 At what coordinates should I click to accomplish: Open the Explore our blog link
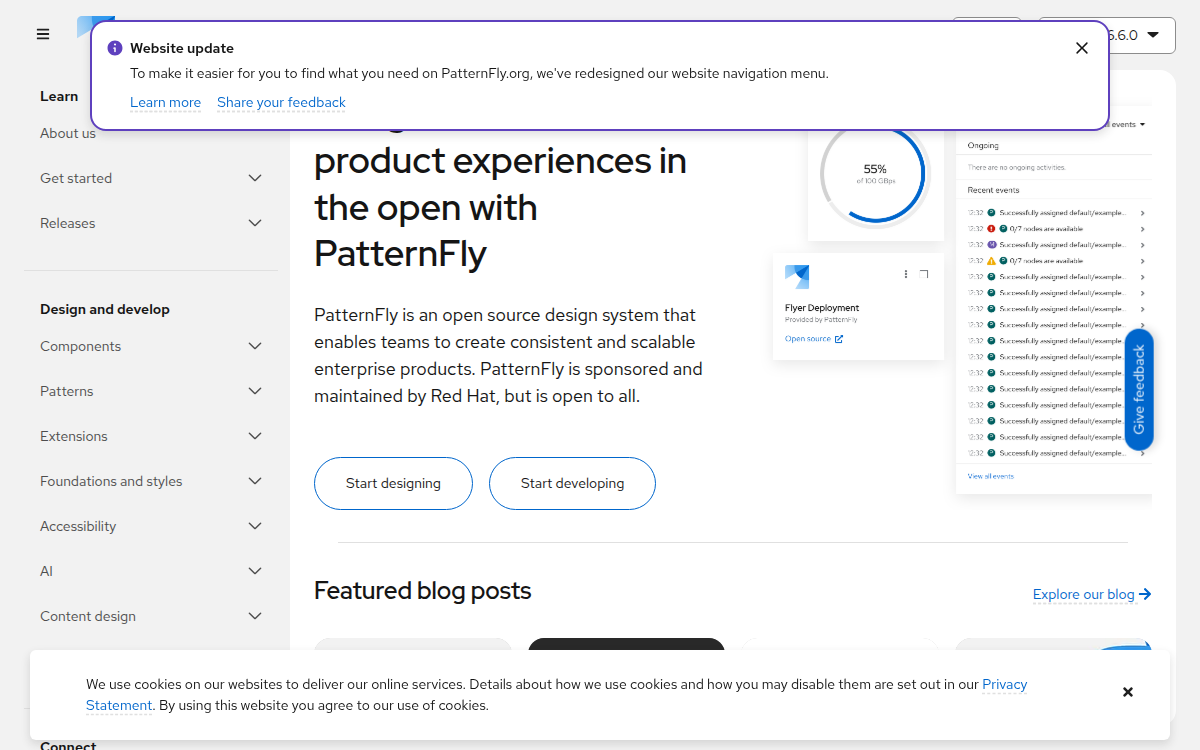1092,594
